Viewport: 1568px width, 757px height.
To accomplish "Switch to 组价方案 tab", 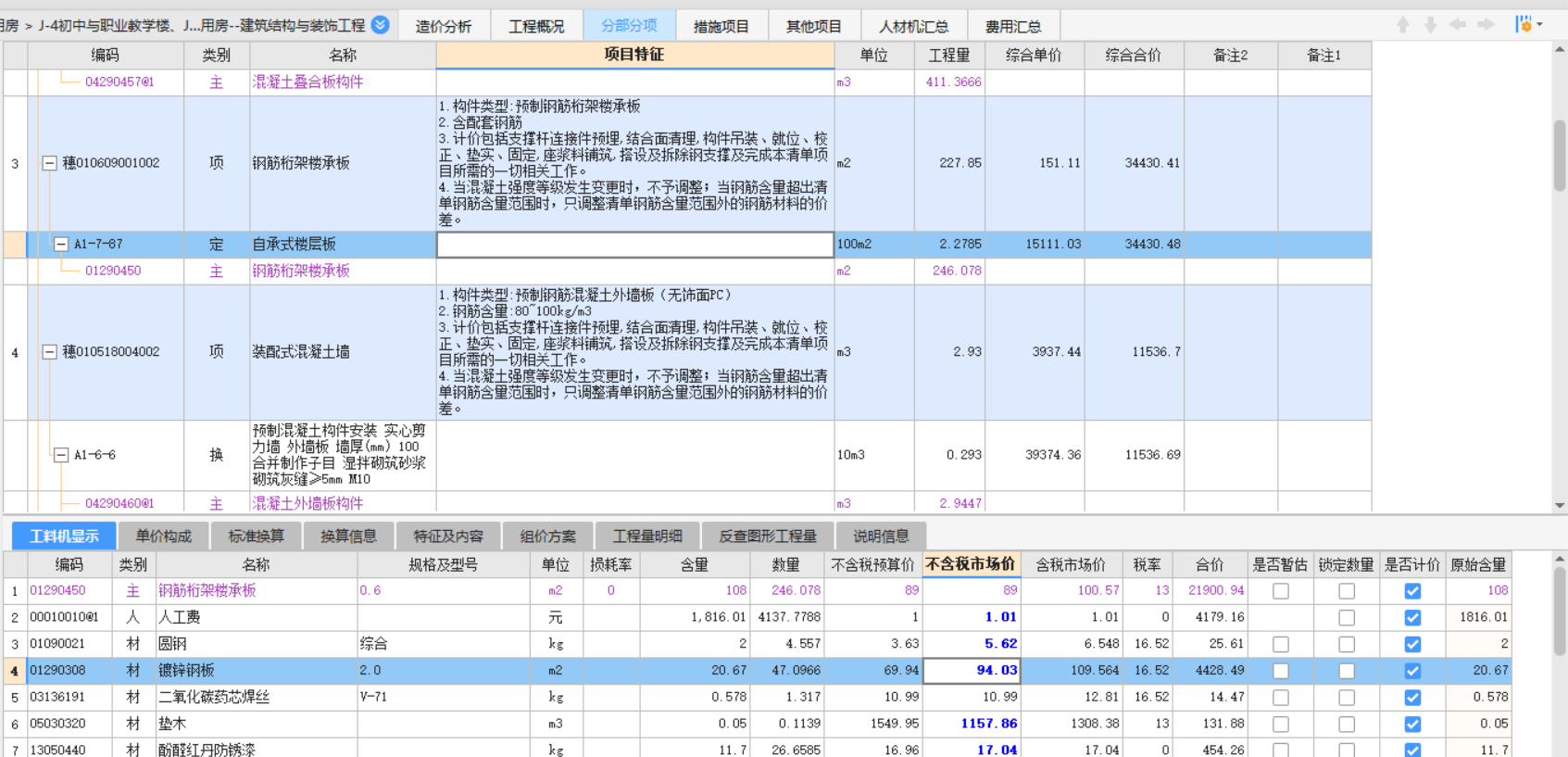I will (547, 536).
